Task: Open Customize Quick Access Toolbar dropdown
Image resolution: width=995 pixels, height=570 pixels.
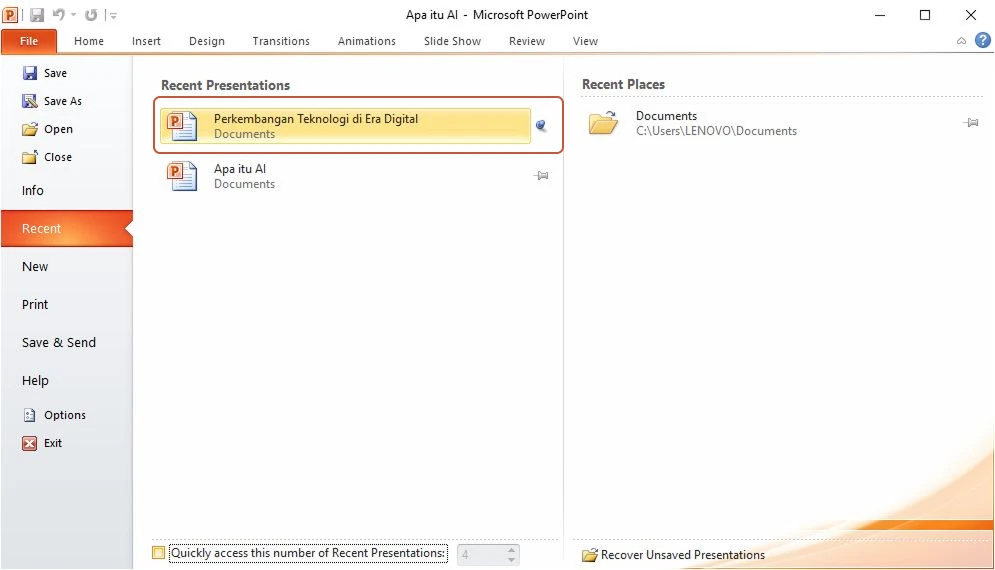Action: (113, 15)
